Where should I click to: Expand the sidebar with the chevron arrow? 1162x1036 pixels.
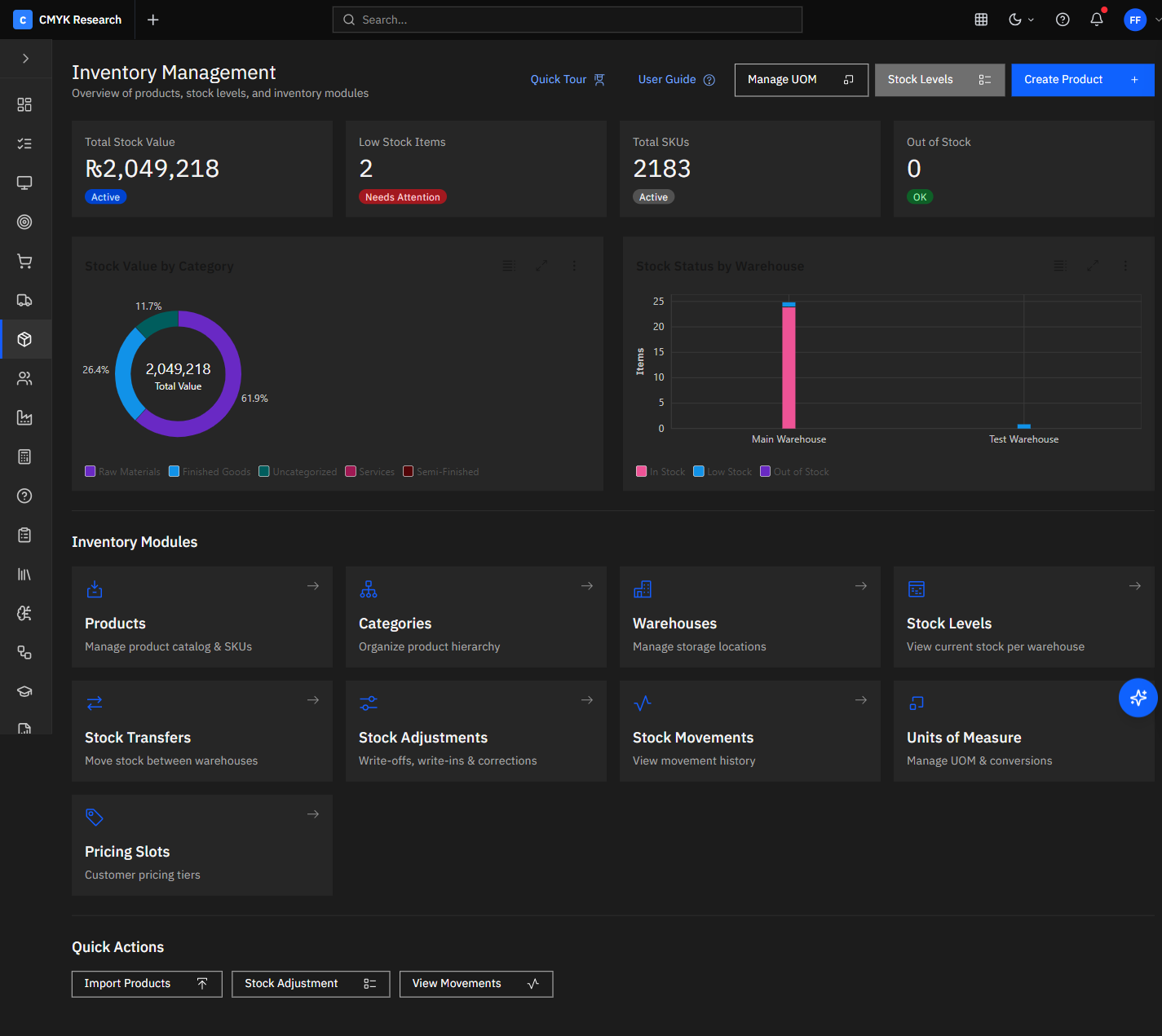[25, 59]
